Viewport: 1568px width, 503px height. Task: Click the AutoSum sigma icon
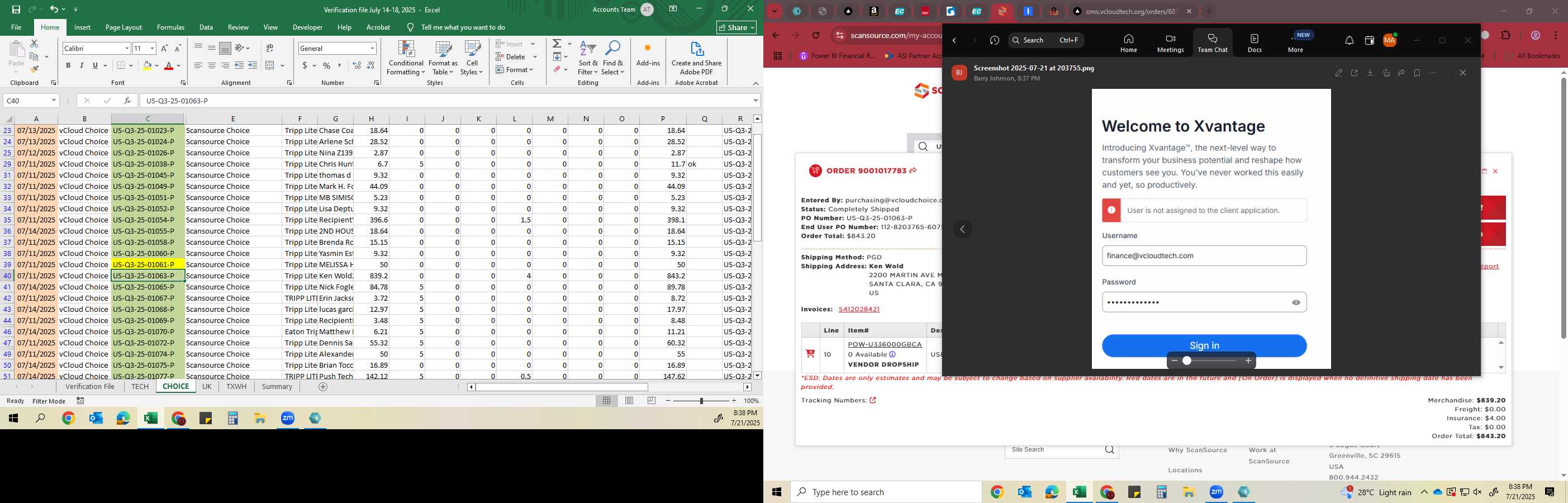click(557, 44)
